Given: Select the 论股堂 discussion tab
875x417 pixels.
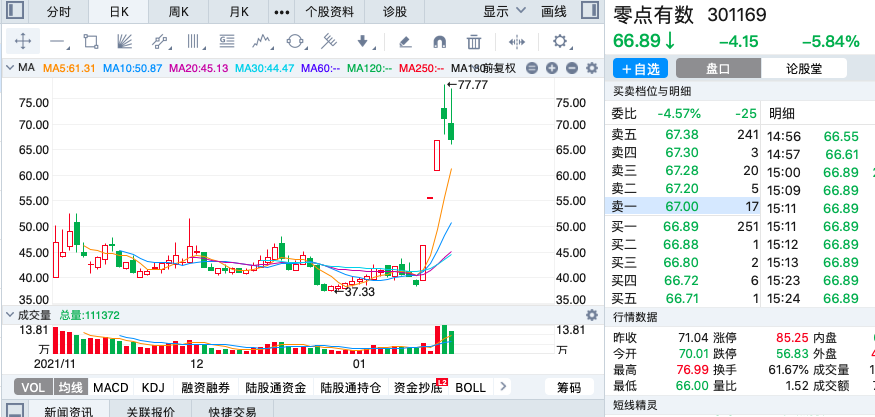Looking at the screenshot, I should click(804, 69).
